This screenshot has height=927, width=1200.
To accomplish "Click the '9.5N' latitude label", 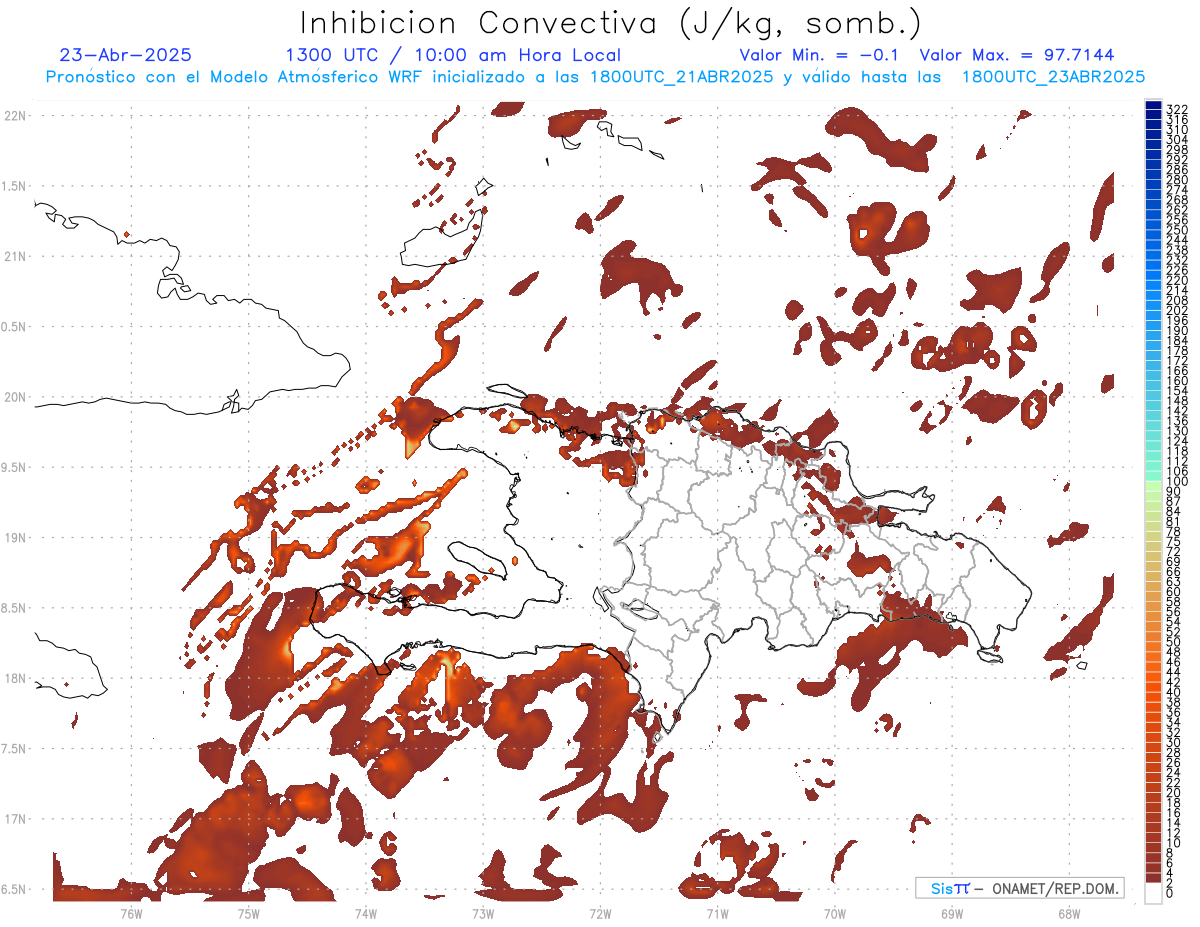I will click(x=14, y=467).
